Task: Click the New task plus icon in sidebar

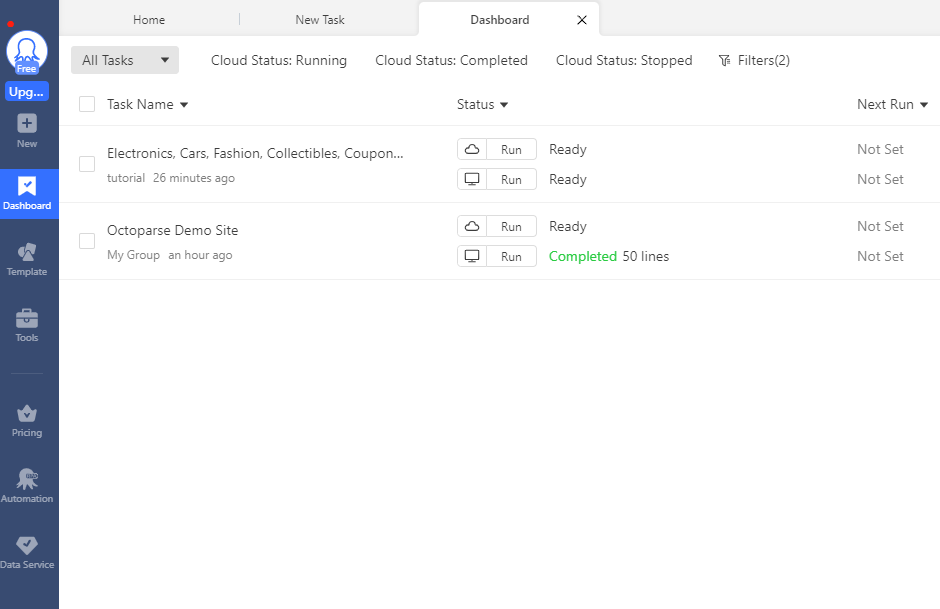Action: point(27,124)
